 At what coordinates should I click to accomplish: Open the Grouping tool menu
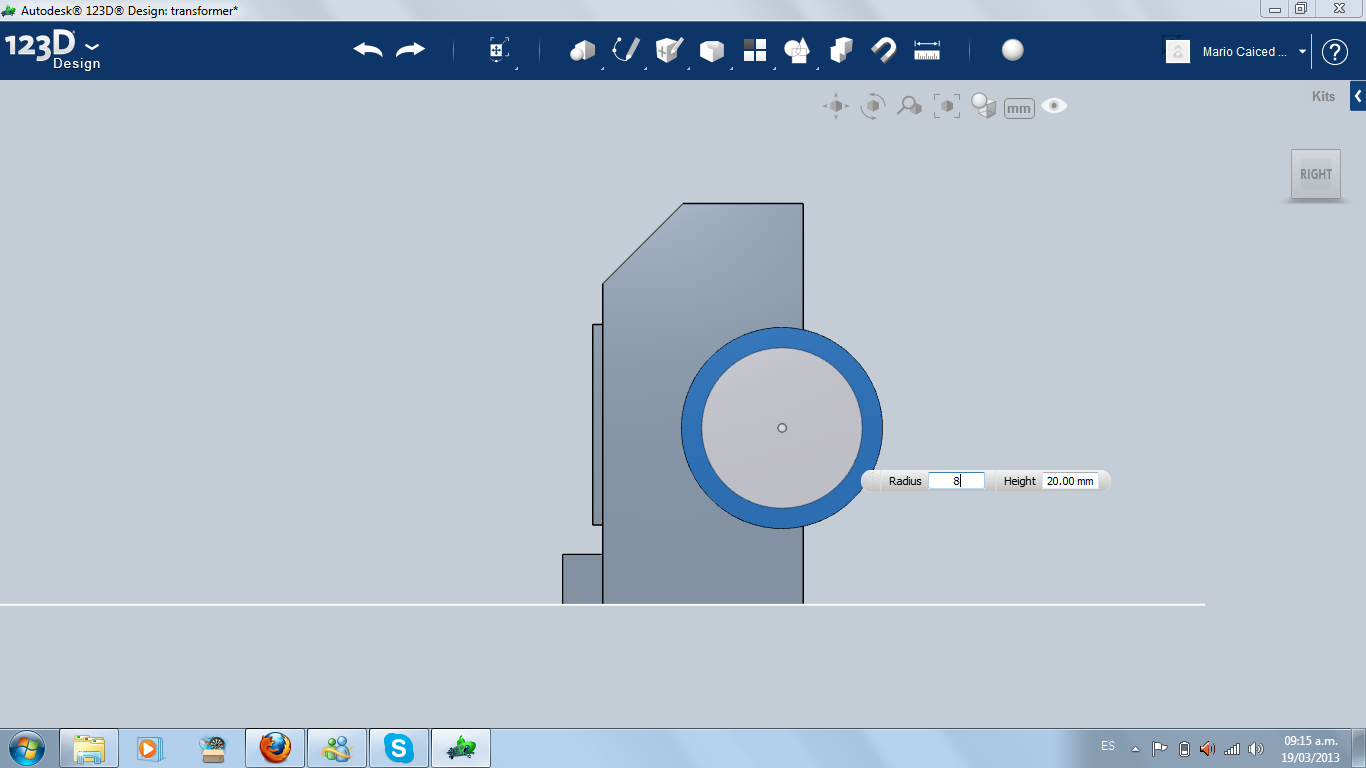[x=797, y=50]
